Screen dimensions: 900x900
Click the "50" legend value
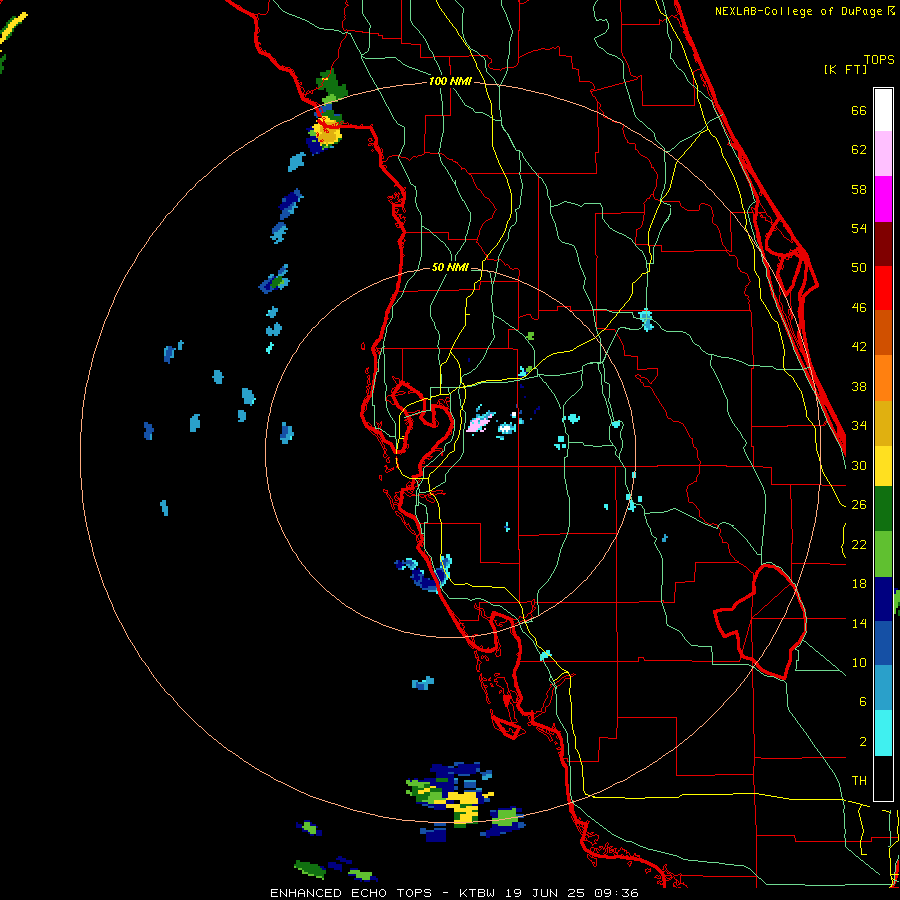(859, 267)
